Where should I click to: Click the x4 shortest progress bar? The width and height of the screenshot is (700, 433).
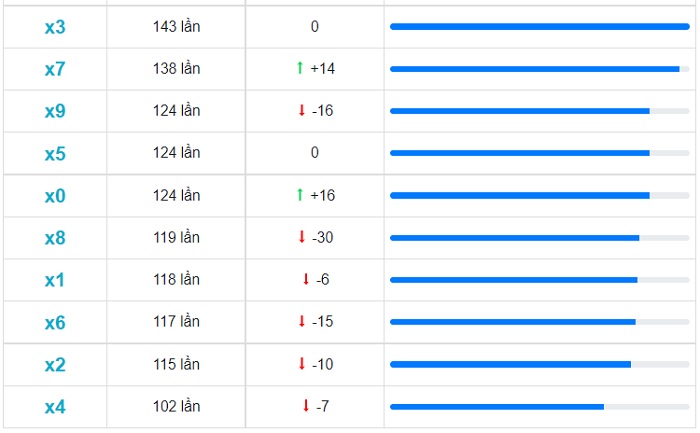(497, 407)
